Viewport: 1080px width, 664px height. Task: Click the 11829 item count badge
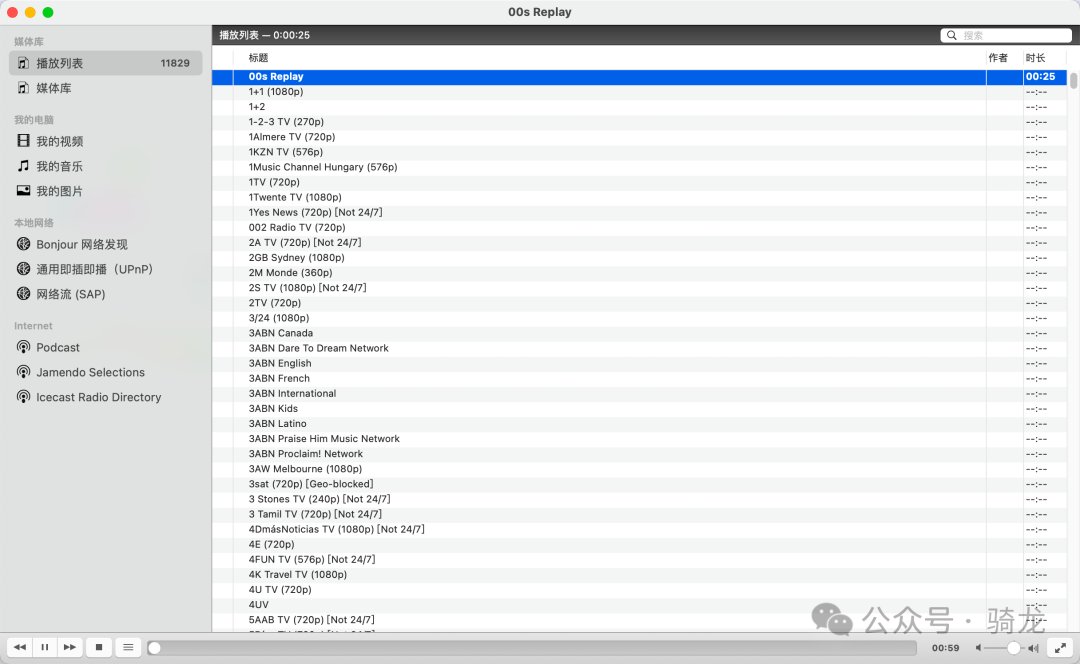coord(175,63)
